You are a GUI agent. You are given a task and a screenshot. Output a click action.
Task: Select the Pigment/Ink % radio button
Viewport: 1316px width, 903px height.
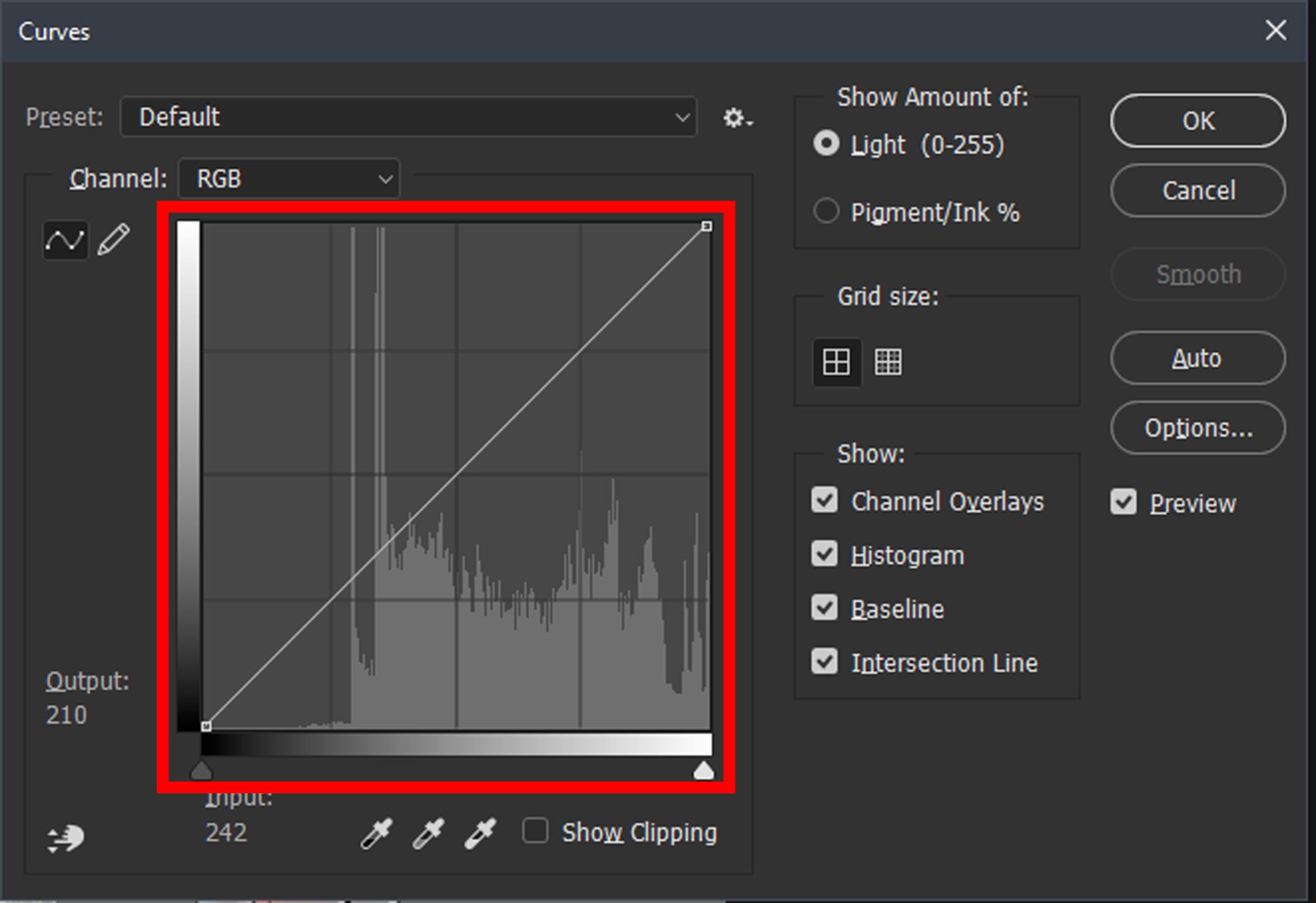pos(826,212)
